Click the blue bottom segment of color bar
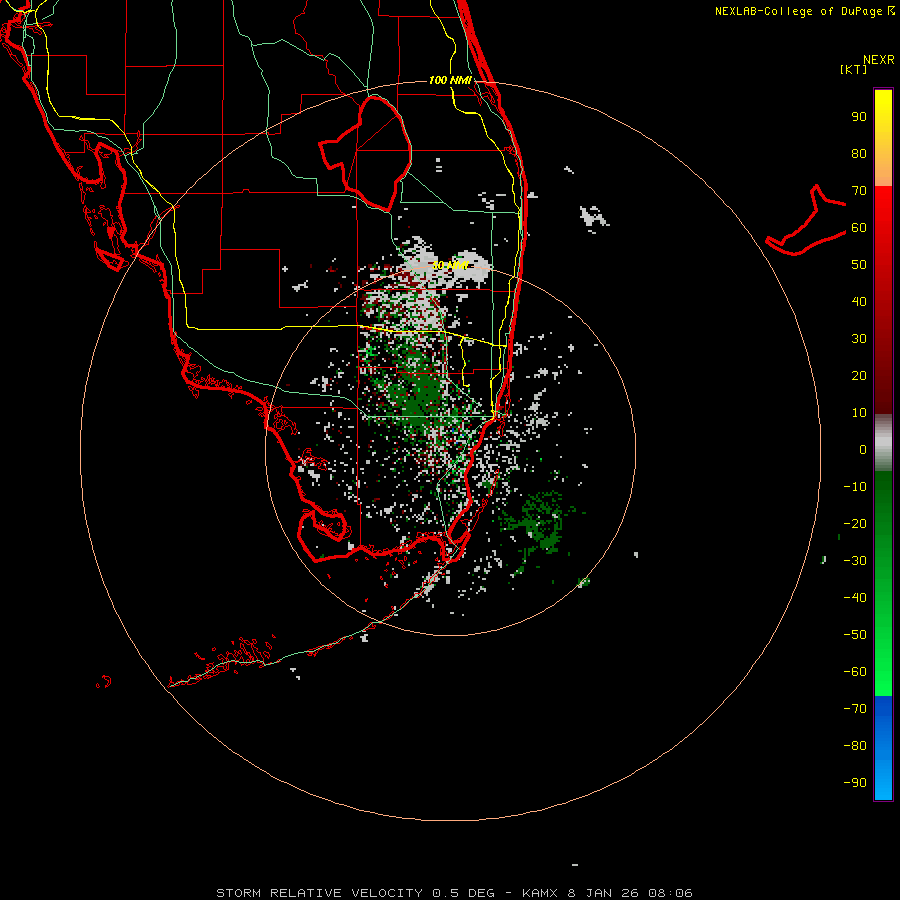 point(883,748)
